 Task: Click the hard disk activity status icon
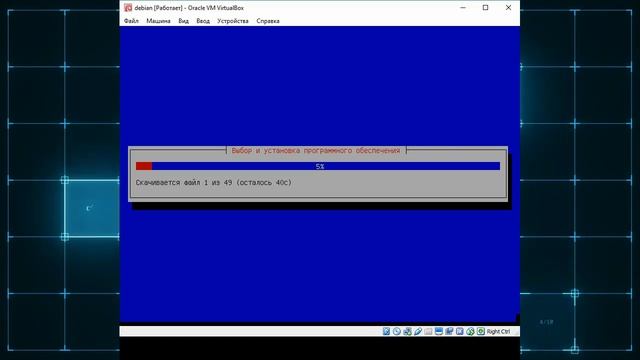[x=386, y=331]
